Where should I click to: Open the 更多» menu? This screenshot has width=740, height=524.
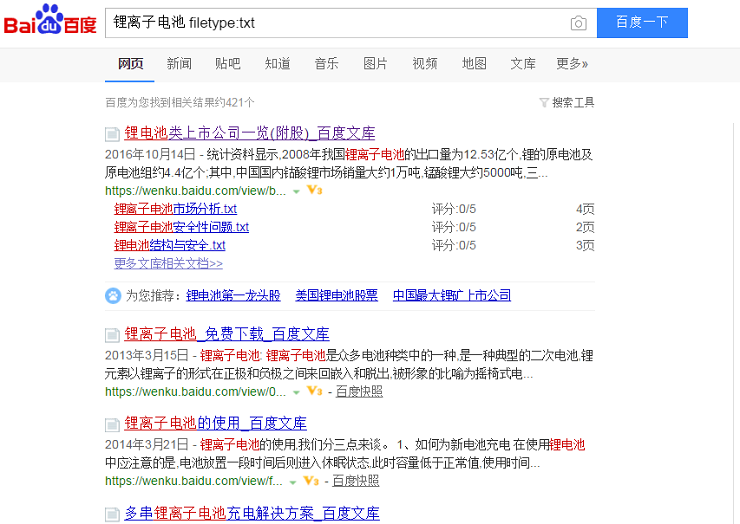coord(572,63)
